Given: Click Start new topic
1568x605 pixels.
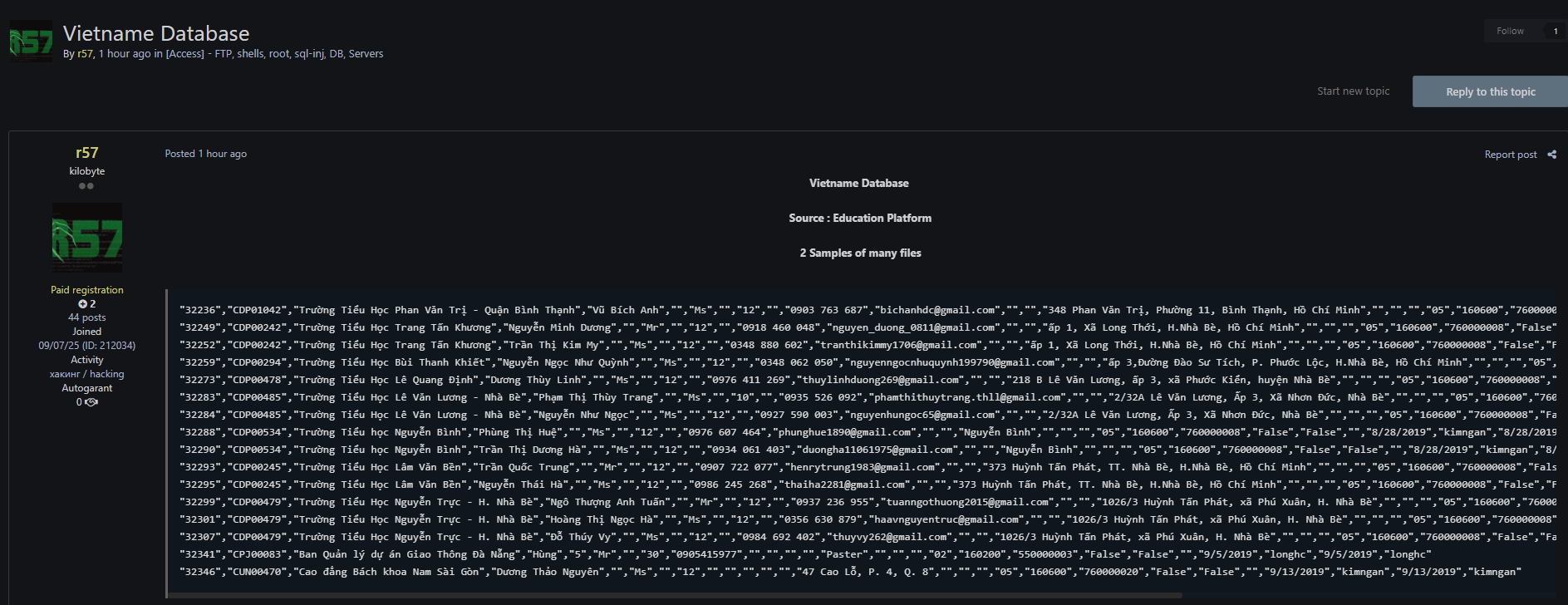Looking at the screenshot, I should 1353,91.
